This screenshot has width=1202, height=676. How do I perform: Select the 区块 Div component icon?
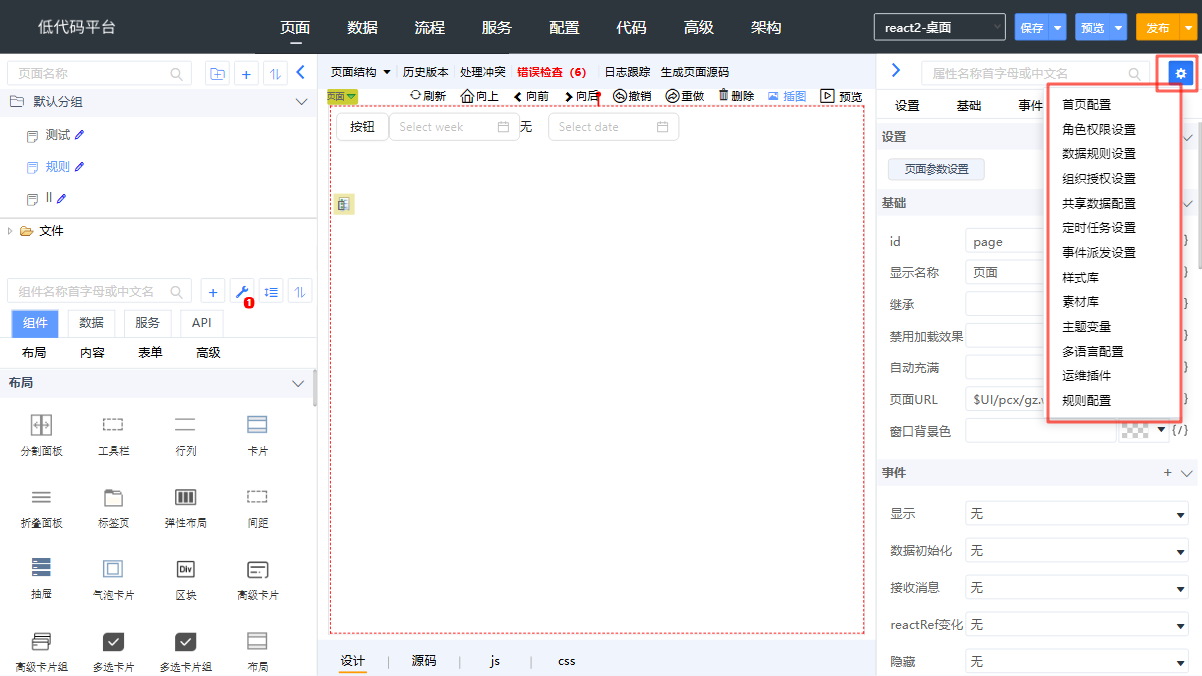[x=185, y=568]
